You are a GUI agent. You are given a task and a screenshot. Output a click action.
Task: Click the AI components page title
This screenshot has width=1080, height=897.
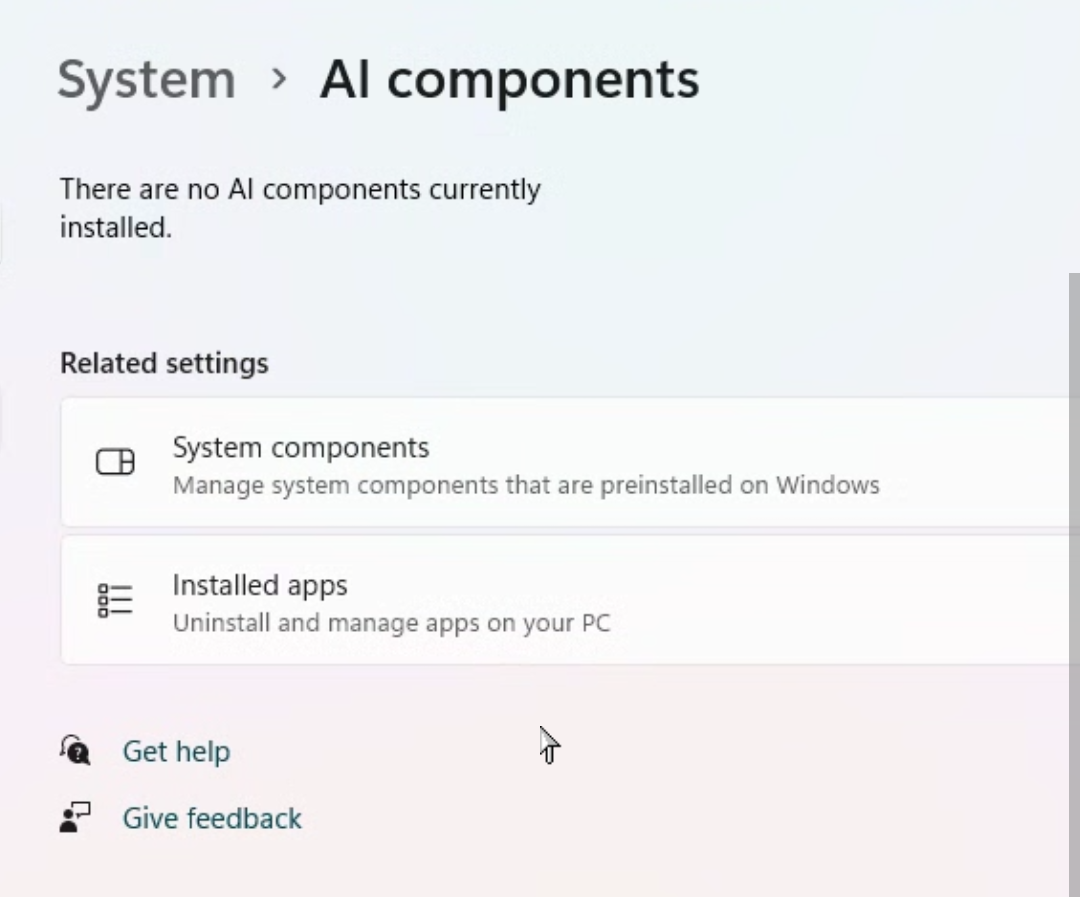click(509, 79)
